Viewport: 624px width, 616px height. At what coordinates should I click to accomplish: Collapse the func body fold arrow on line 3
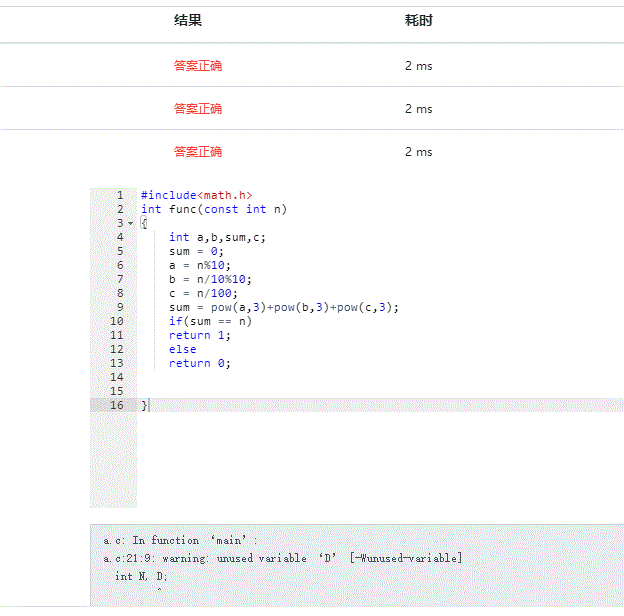point(131,223)
